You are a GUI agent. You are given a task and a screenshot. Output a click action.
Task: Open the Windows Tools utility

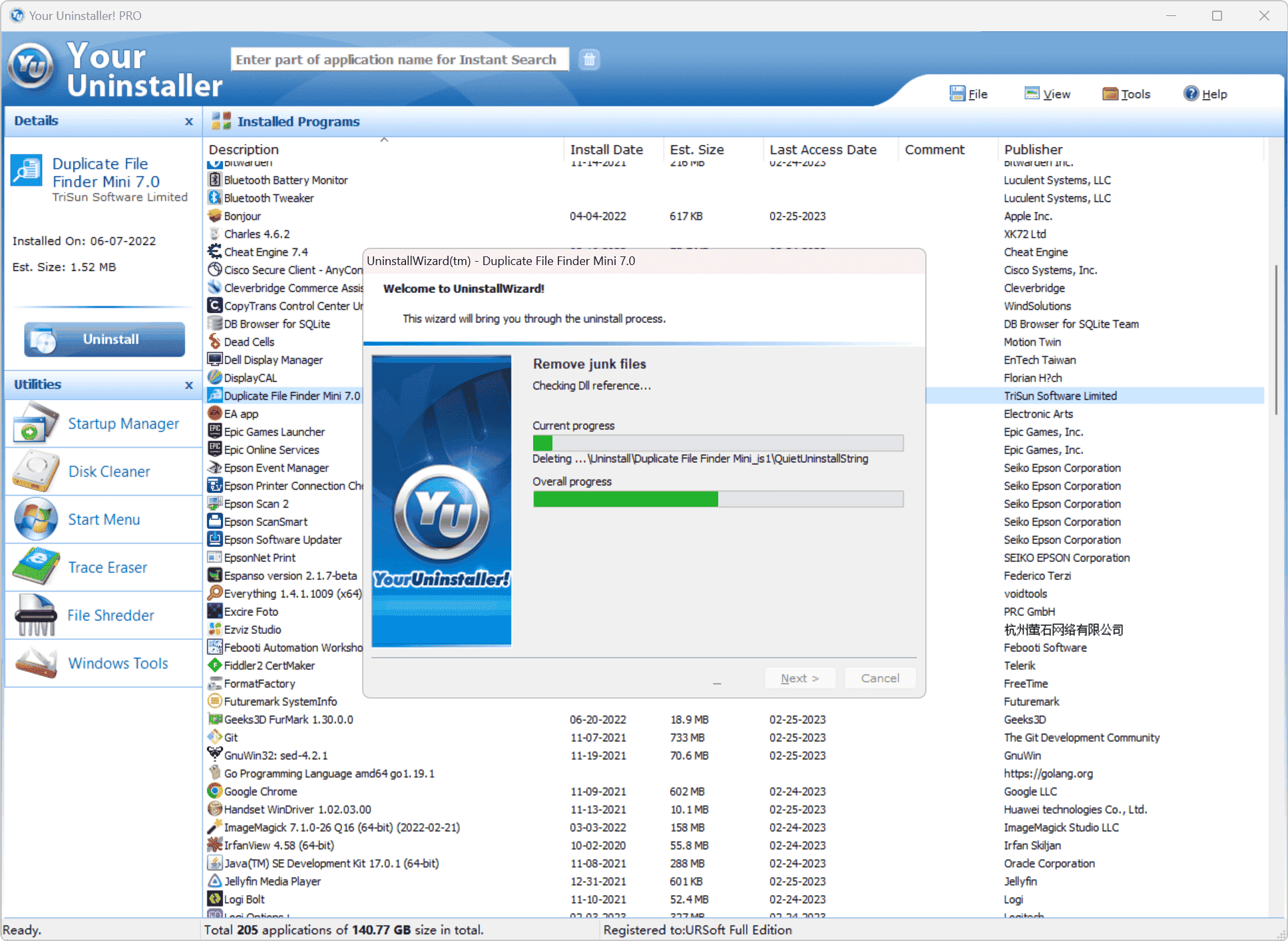coord(118,663)
